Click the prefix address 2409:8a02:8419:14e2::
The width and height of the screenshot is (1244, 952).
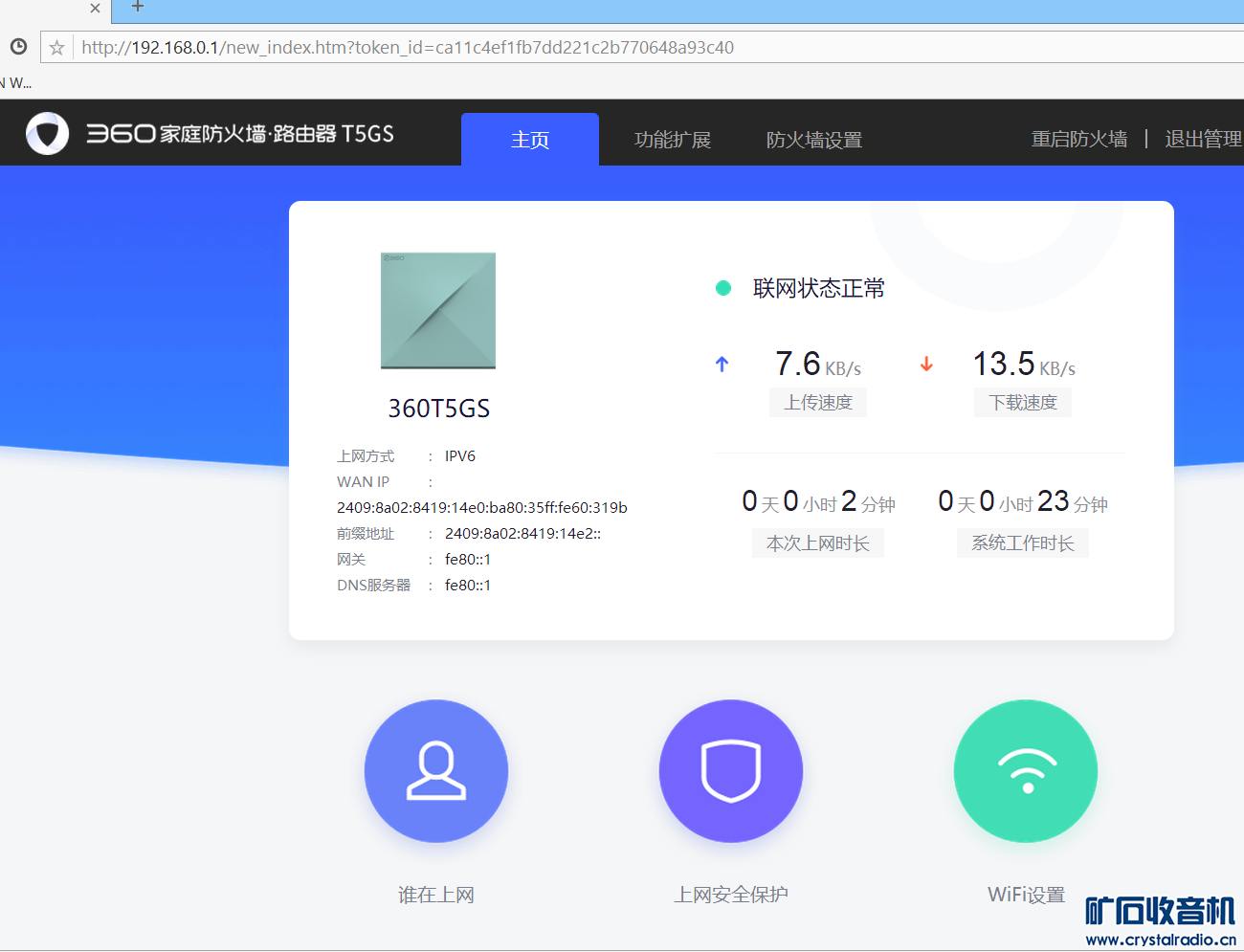pos(522,533)
